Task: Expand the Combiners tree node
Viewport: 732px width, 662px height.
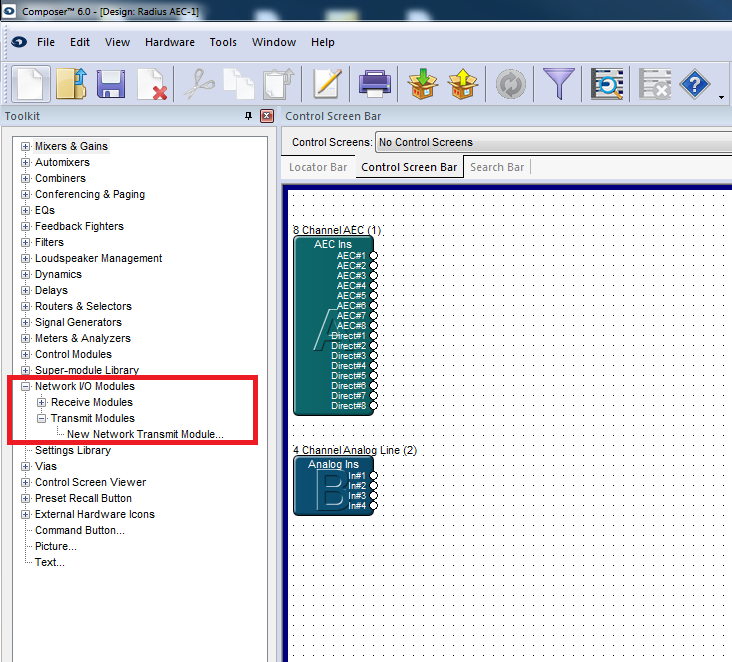Action: (26, 178)
